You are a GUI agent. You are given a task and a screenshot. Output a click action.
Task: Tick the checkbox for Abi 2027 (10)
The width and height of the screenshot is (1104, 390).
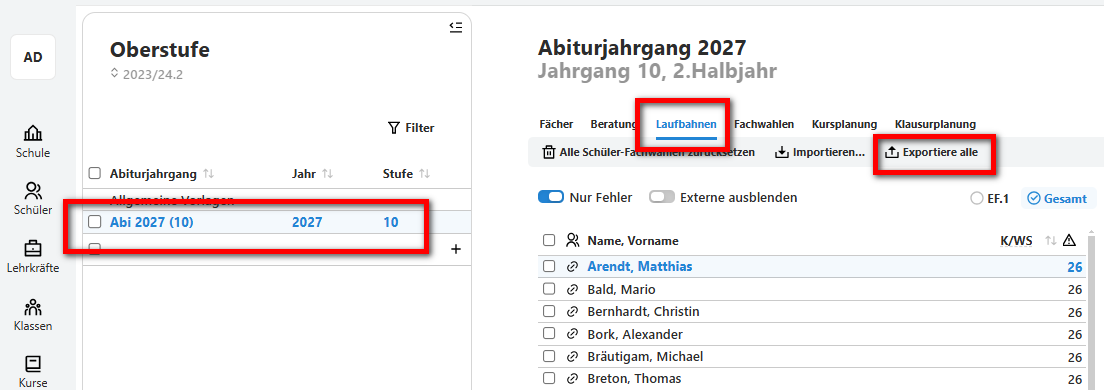click(x=94, y=222)
